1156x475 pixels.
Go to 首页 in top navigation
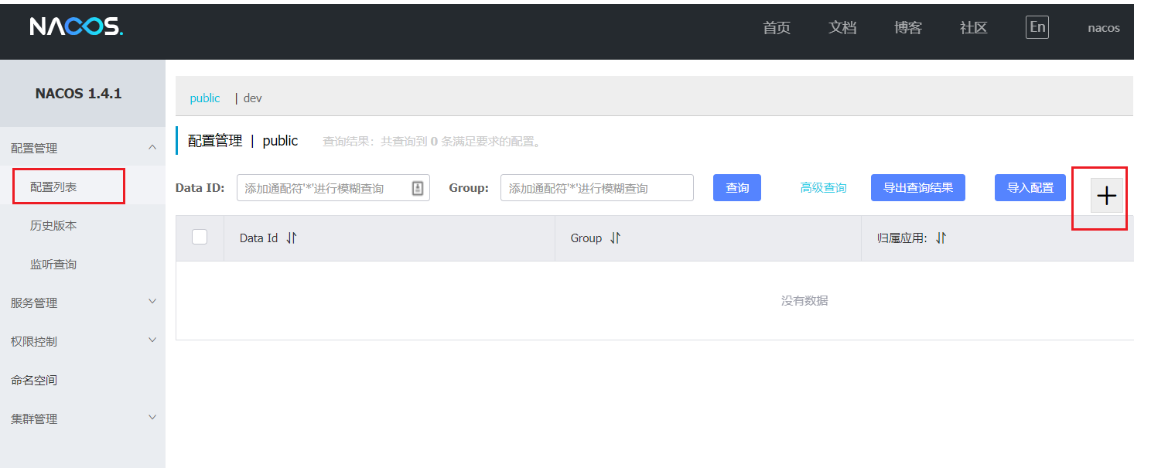click(x=776, y=28)
